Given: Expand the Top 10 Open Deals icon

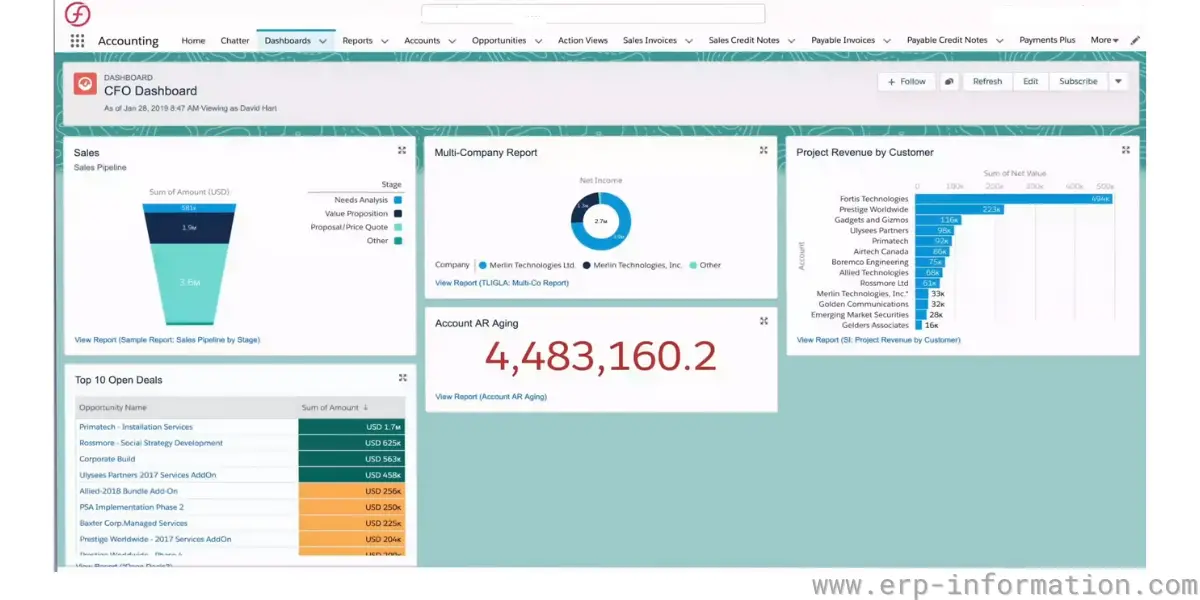Looking at the screenshot, I should [x=403, y=378].
